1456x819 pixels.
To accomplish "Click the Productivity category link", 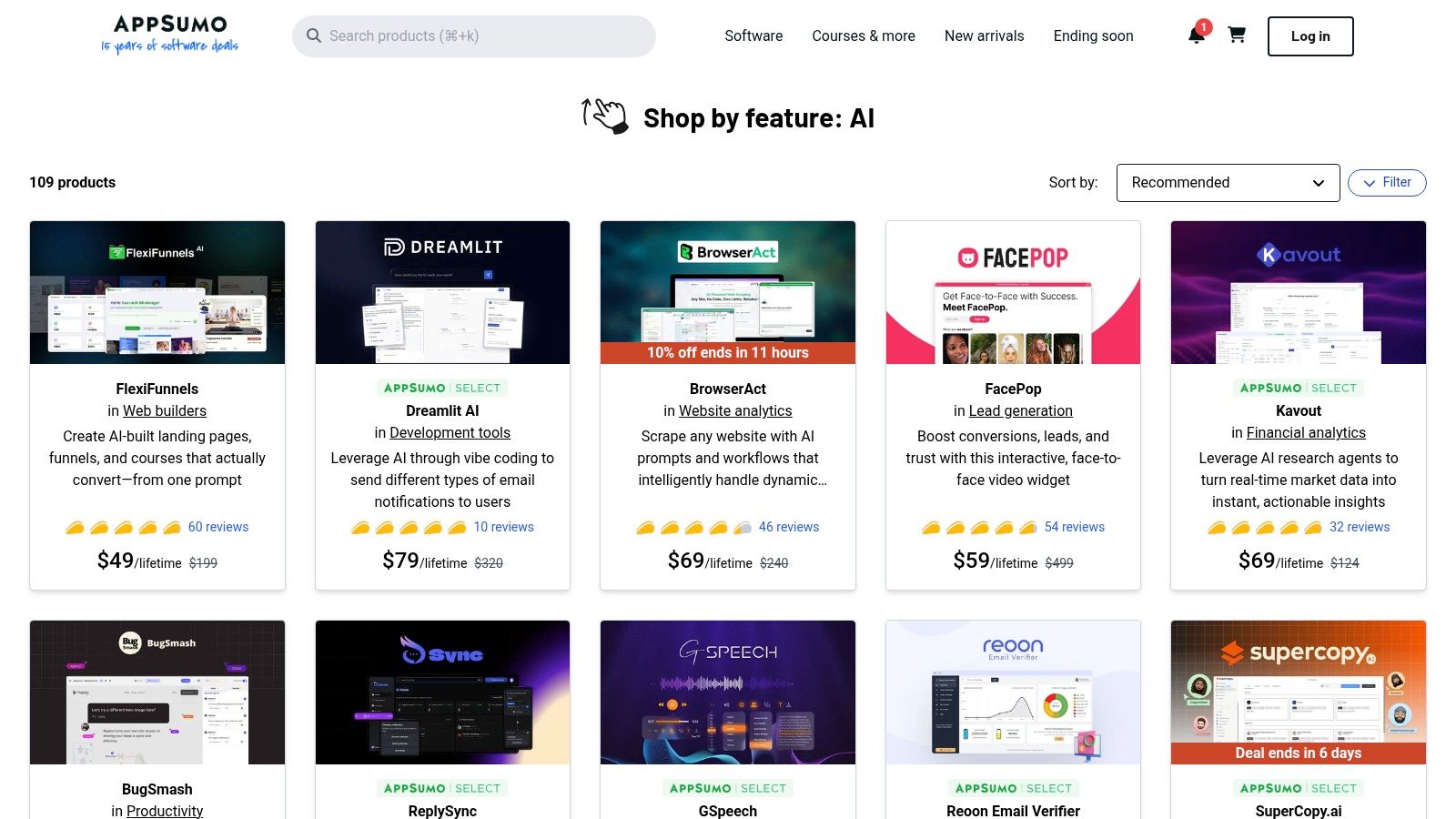I will [x=165, y=810].
